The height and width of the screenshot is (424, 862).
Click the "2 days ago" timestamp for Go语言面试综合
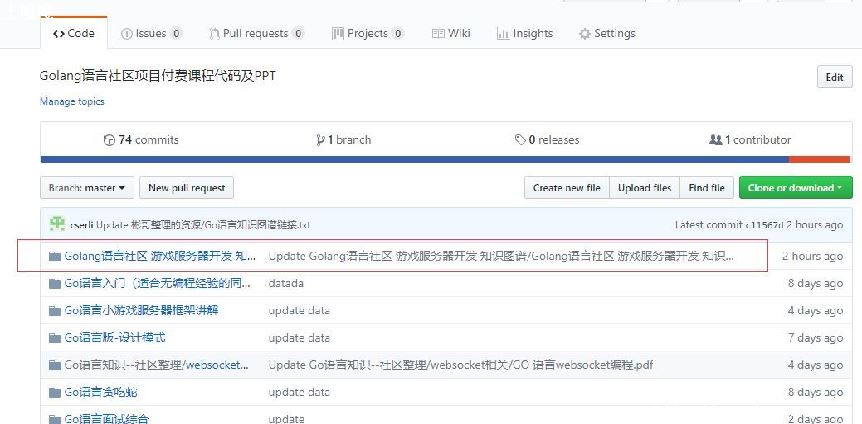[x=815, y=419]
